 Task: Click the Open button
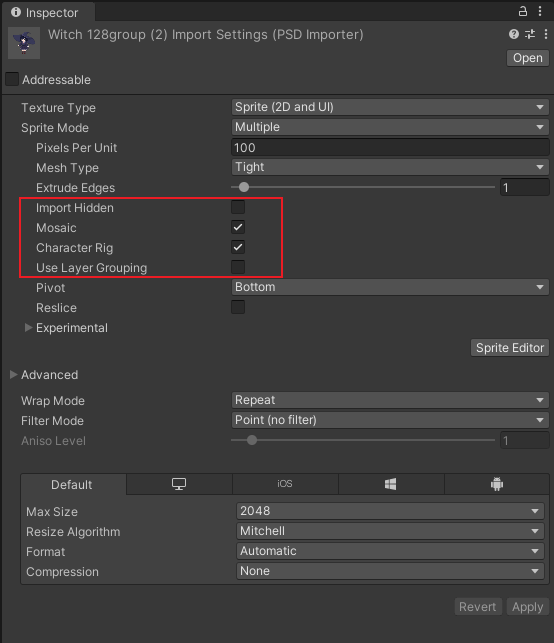528,58
